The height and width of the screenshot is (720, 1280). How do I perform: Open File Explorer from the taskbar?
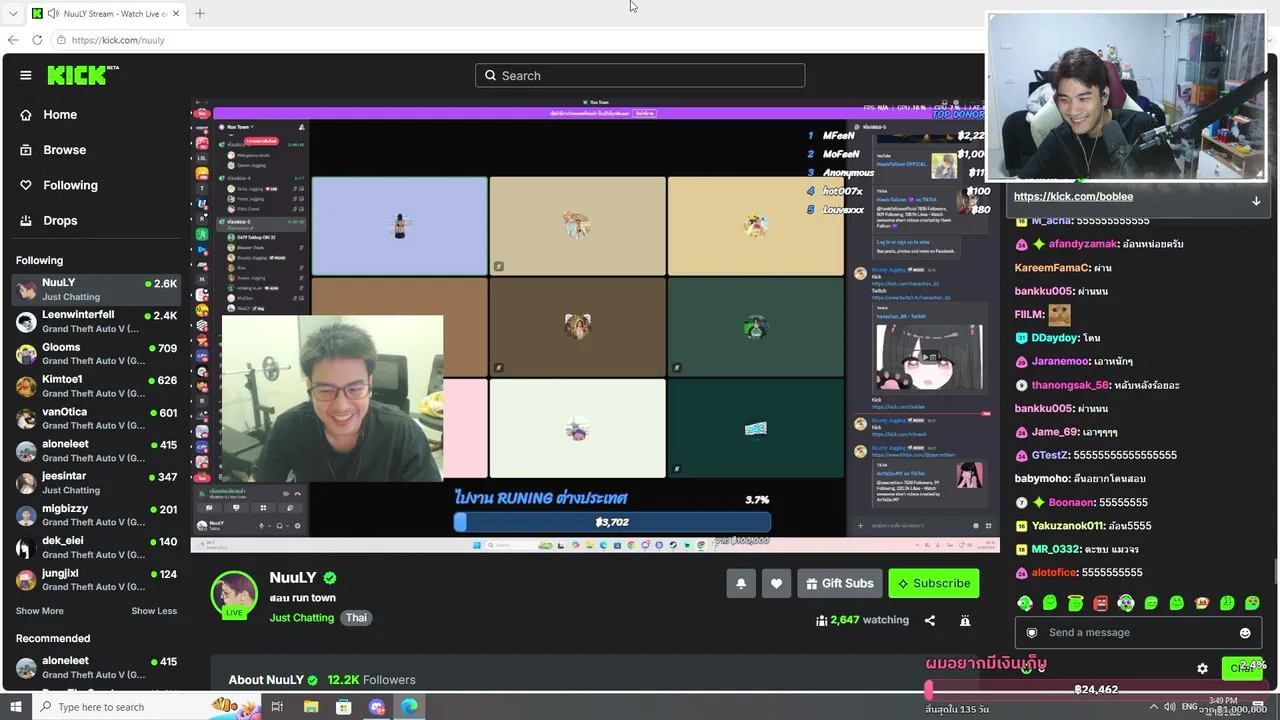311,707
